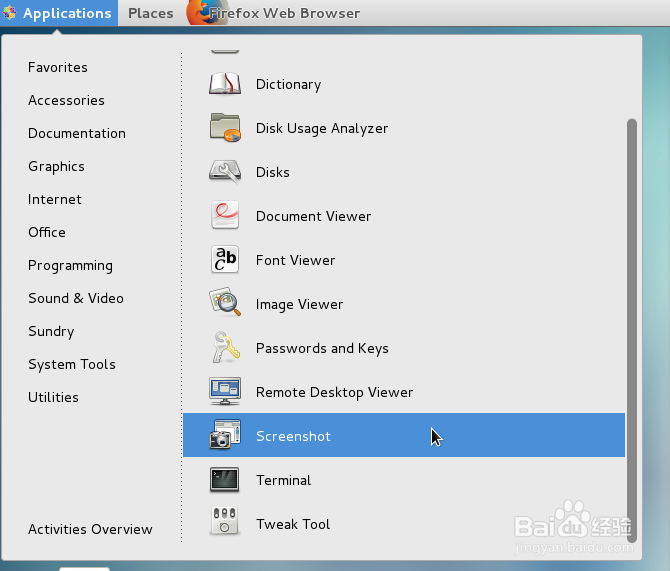Click the Tweak Tool icon
Viewport: 670px width, 571px height.
coord(225,524)
